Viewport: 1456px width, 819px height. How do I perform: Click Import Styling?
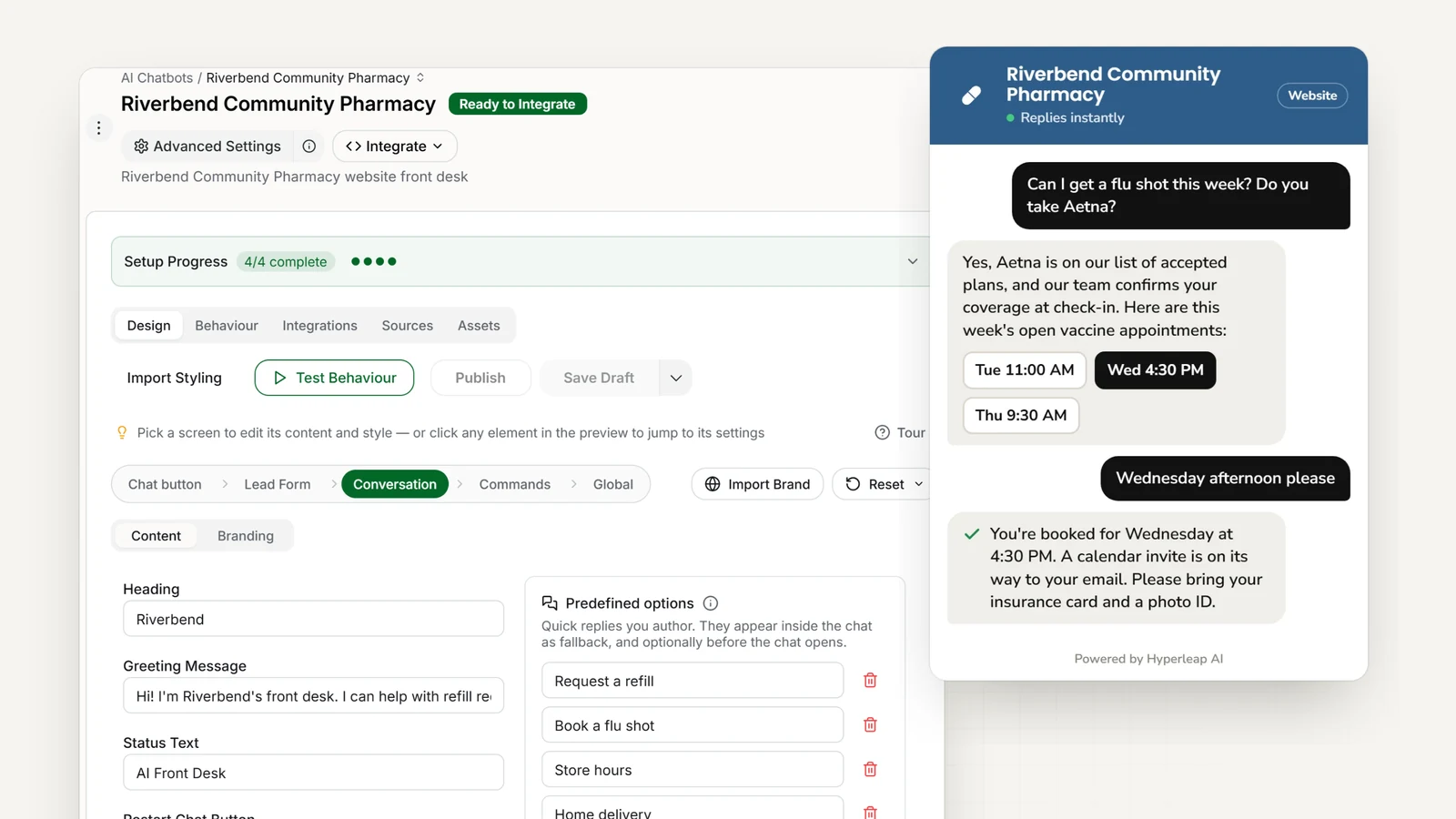tap(175, 379)
